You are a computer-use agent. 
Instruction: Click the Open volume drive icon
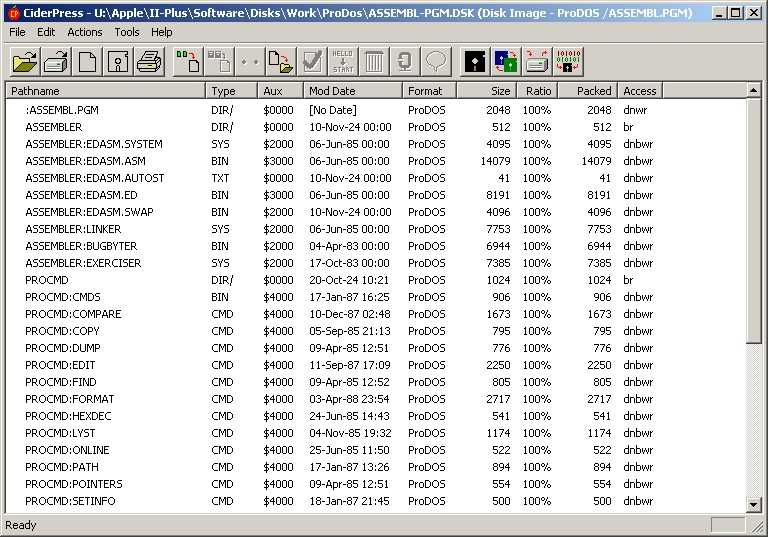pyautogui.click(x=56, y=62)
